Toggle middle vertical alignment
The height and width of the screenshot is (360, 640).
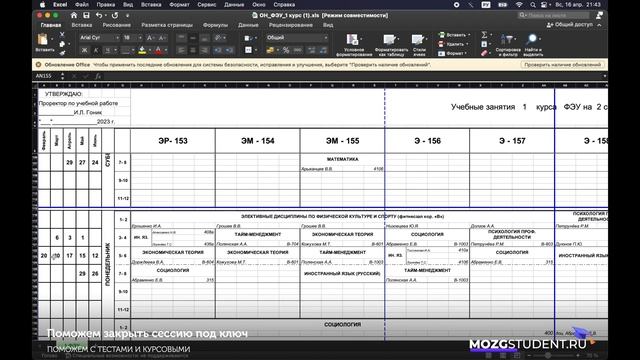193,38
